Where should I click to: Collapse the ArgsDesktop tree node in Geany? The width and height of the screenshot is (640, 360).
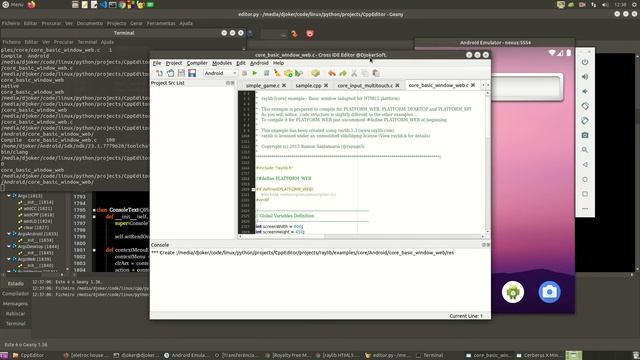coord(9,247)
